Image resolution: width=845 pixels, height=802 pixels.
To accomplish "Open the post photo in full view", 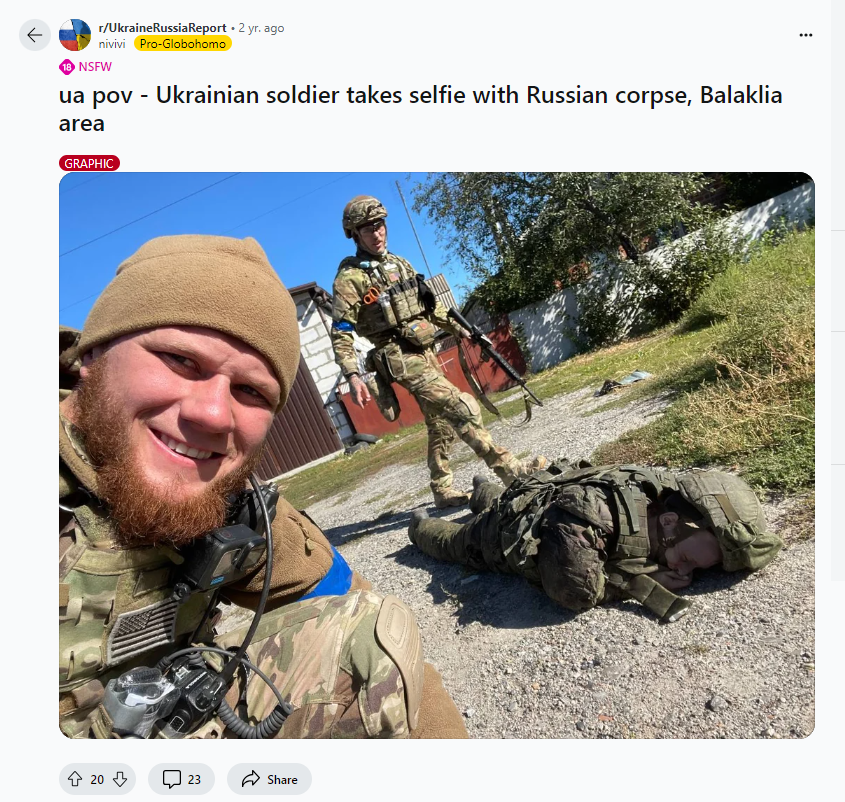I will point(437,455).
